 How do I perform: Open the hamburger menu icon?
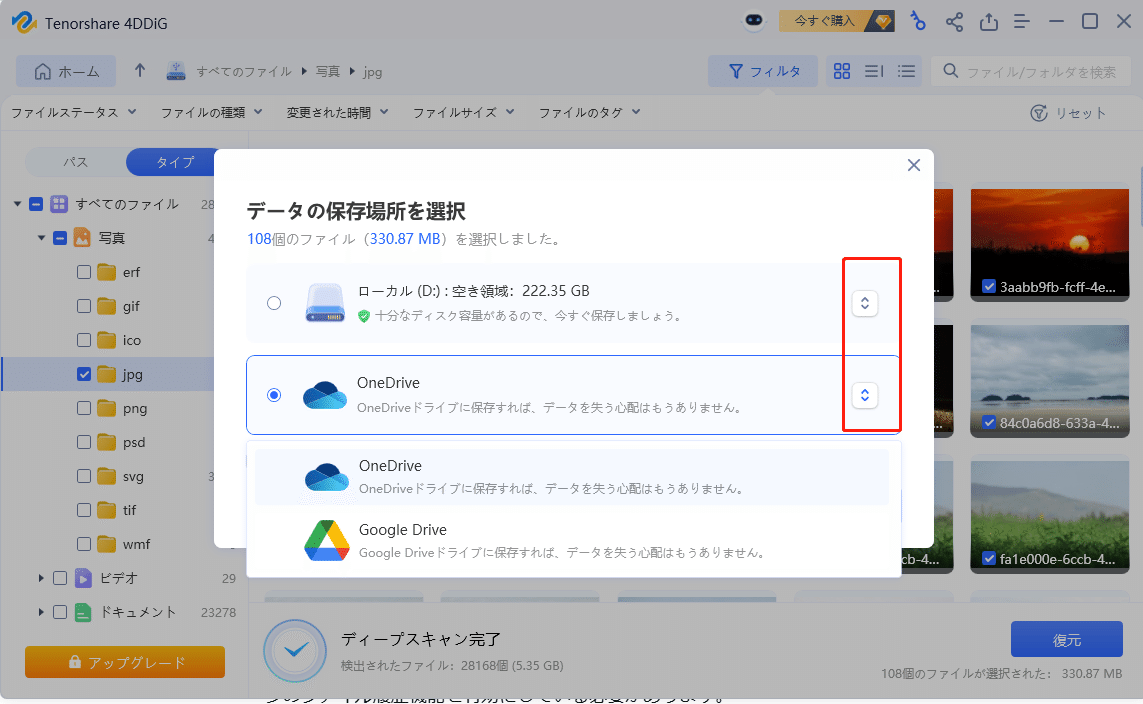pyautogui.click(x=1022, y=21)
